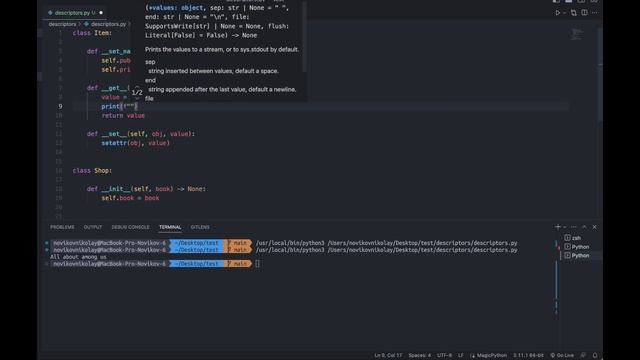Image resolution: width=640 pixels, height=360 pixels.
Task: Click the terminal vertical scrollbar
Action: [x=556, y=280]
